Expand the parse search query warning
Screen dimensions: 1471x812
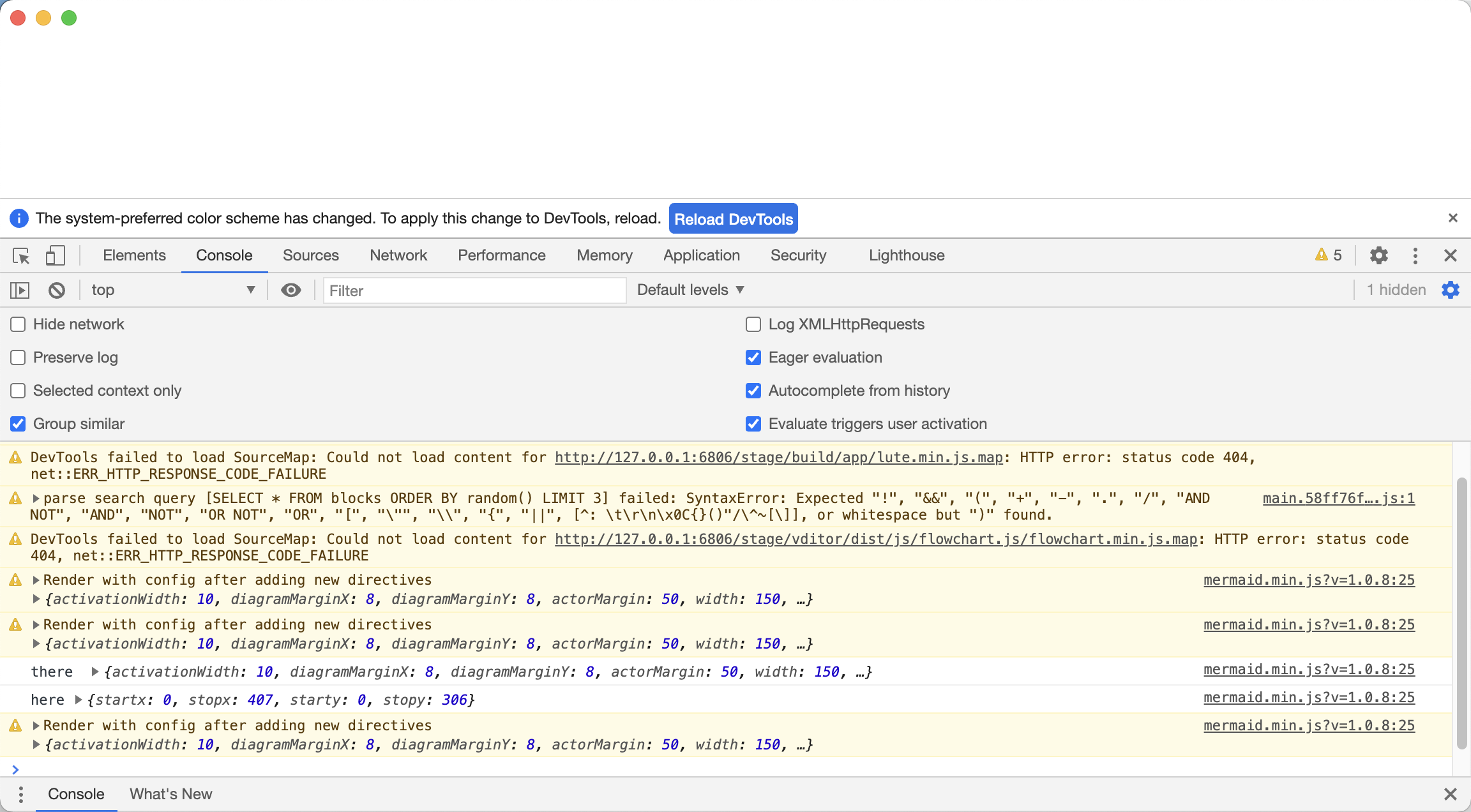click(36, 499)
